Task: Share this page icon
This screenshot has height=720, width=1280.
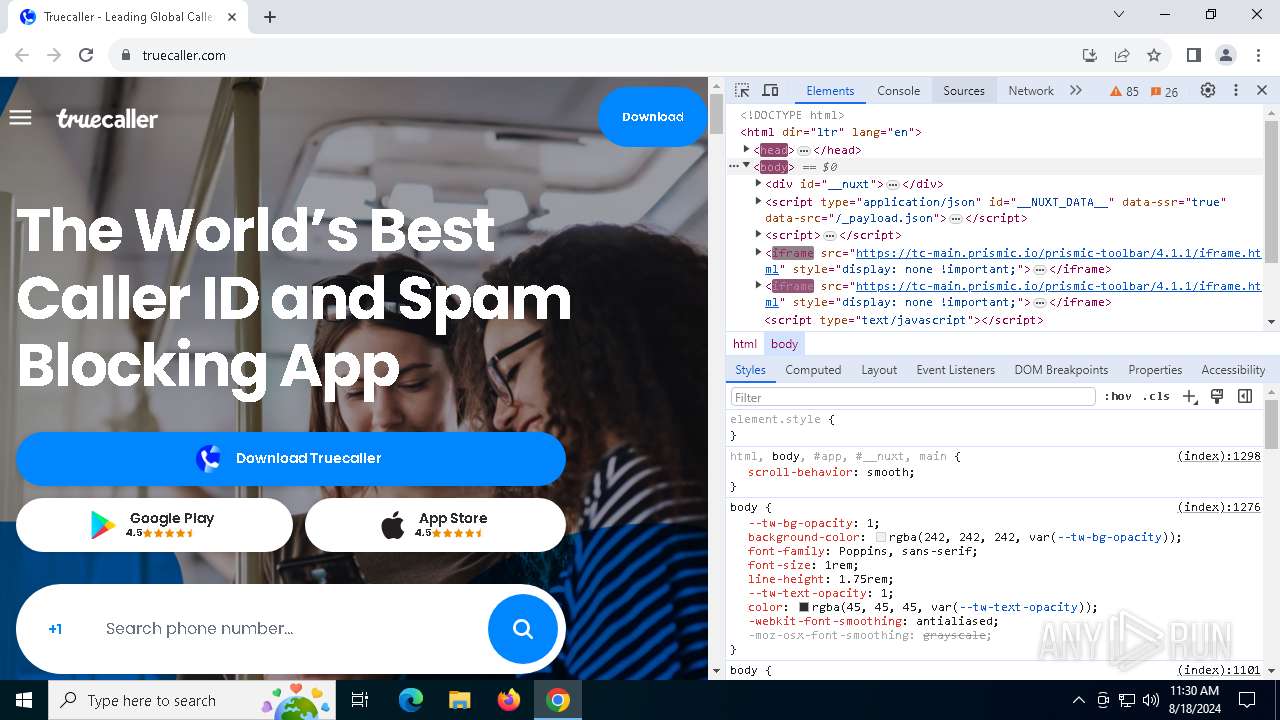Action: pyautogui.click(x=1122, y=55)
